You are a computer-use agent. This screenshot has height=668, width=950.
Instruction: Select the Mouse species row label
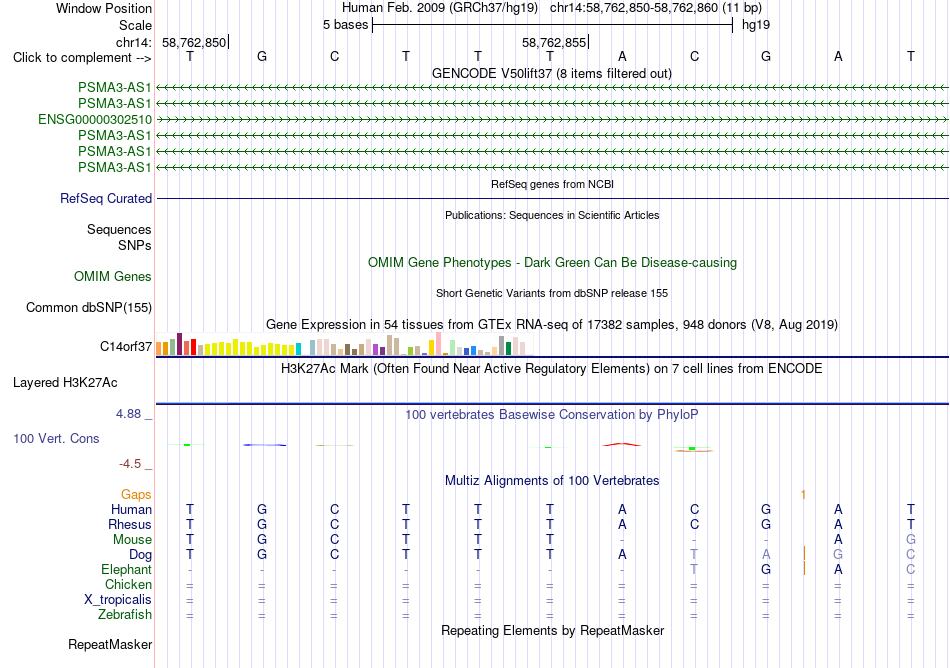(x=132, y=540)
